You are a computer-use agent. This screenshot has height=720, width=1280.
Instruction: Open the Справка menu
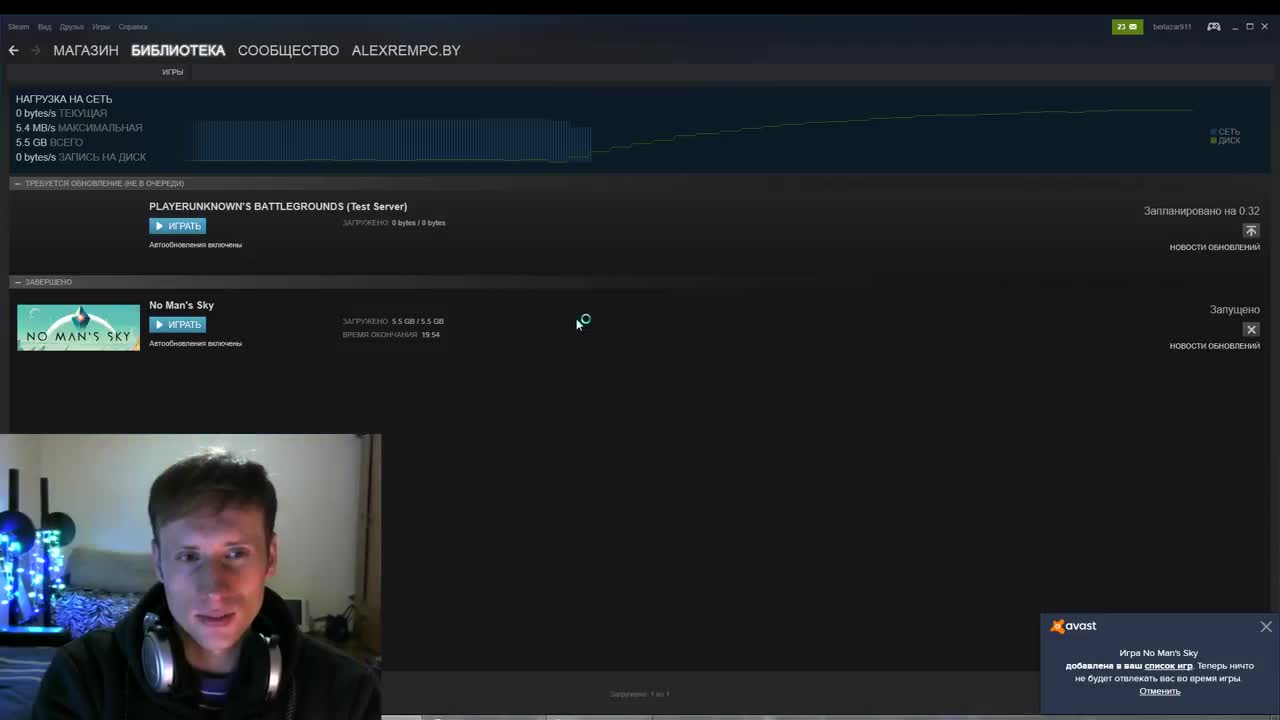133,27
